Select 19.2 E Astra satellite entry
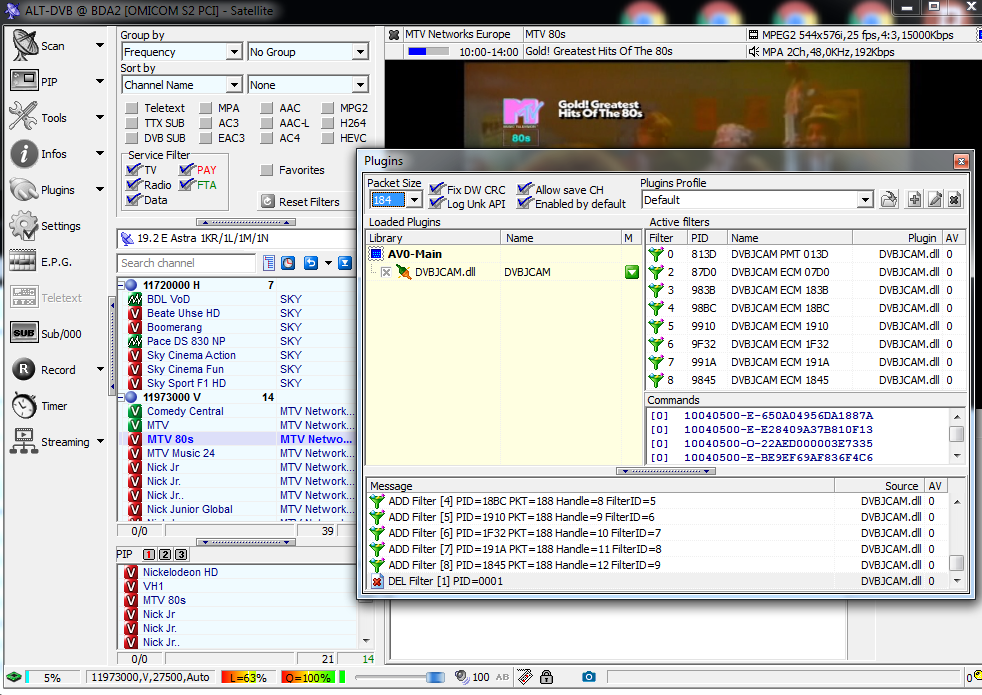The width and height of the screenshot is (982, 695). pyautogui.click(x=237, y=238)
